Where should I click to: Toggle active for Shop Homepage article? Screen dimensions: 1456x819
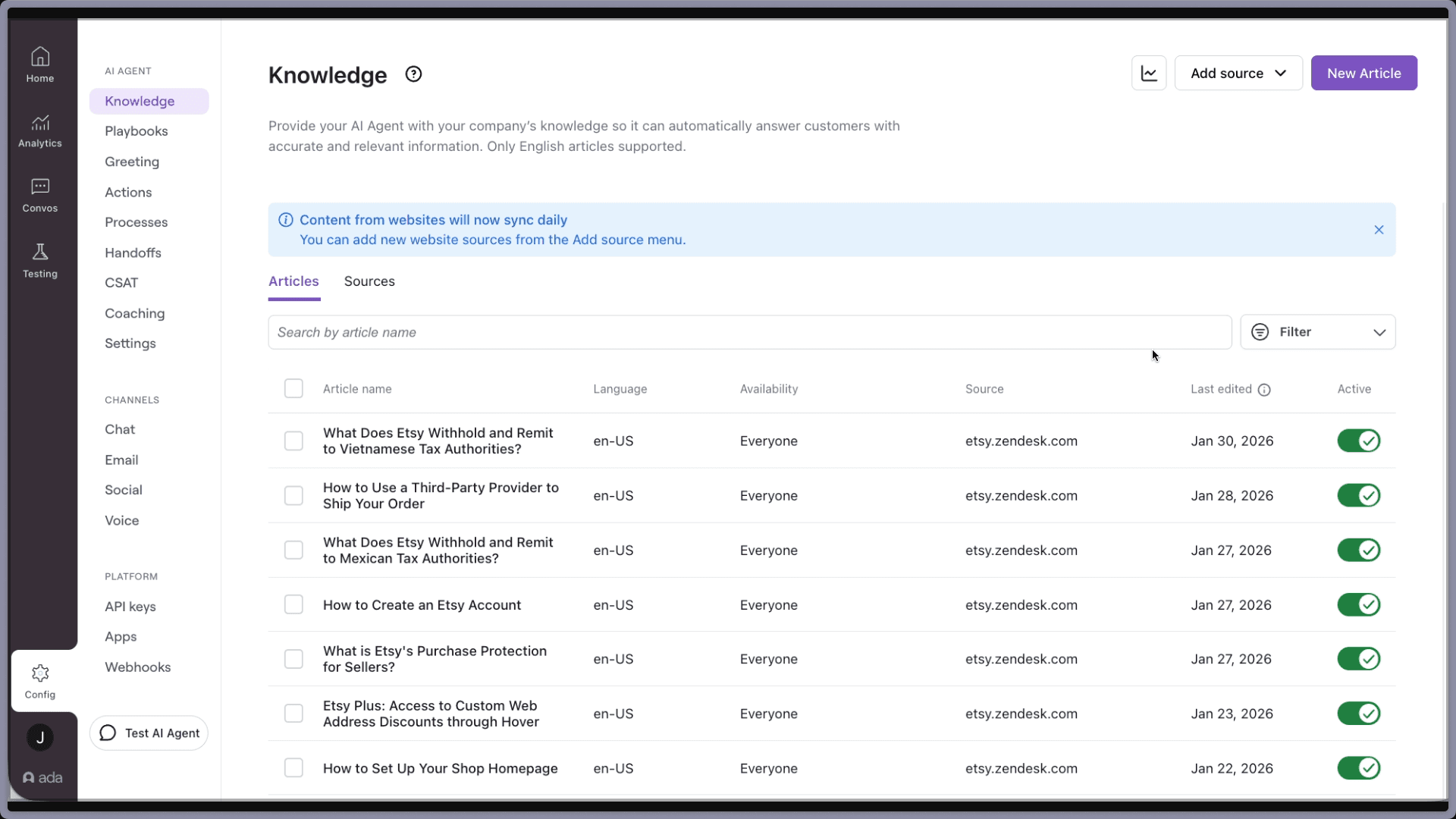tap(1358, 768)
